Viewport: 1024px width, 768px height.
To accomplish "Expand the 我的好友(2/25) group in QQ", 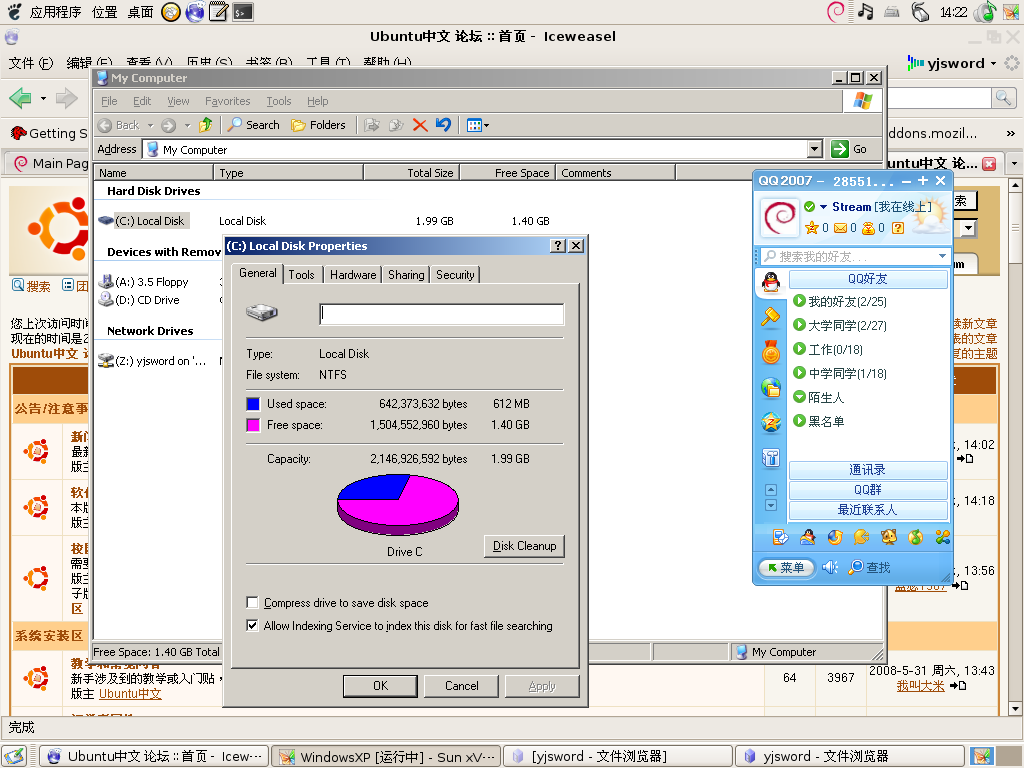I will click(799, 300).
